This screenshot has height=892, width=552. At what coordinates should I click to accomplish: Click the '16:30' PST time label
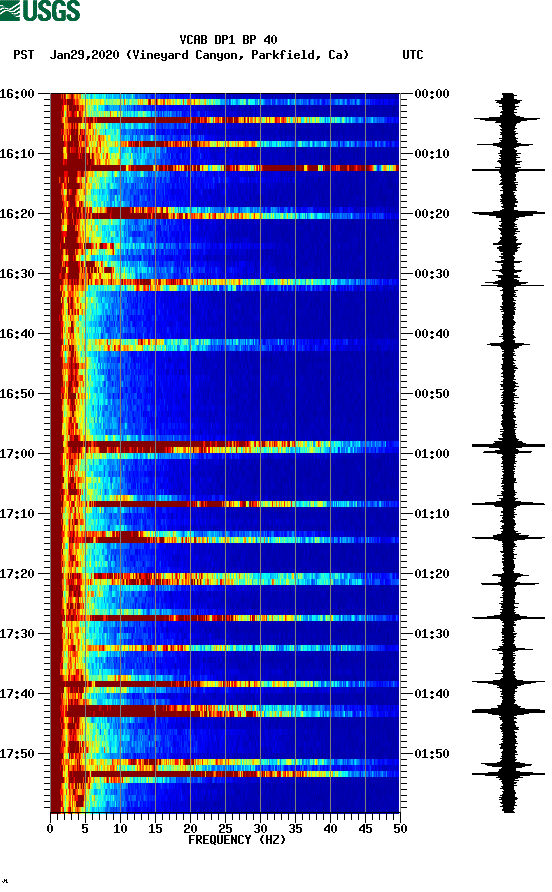(17, 274)
